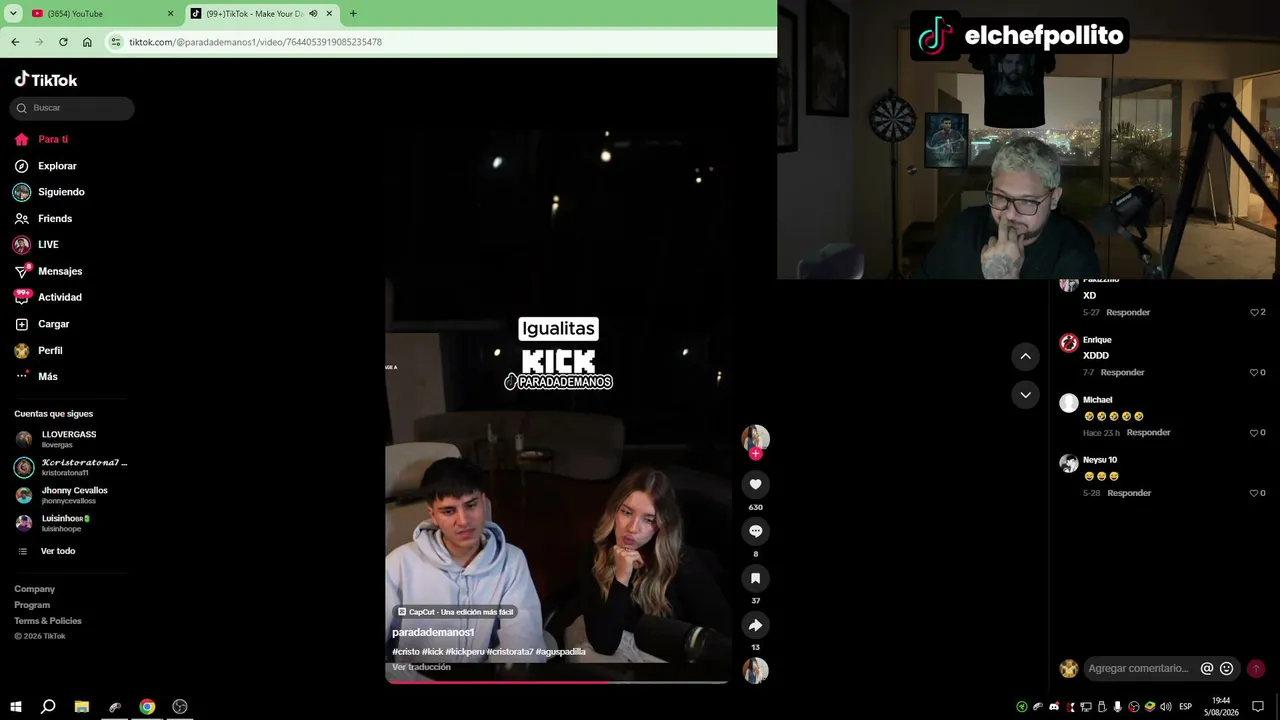The height and width of the screenshot is (720, 1280).
Task: Open the Company footer link
Action: [34, 589]
